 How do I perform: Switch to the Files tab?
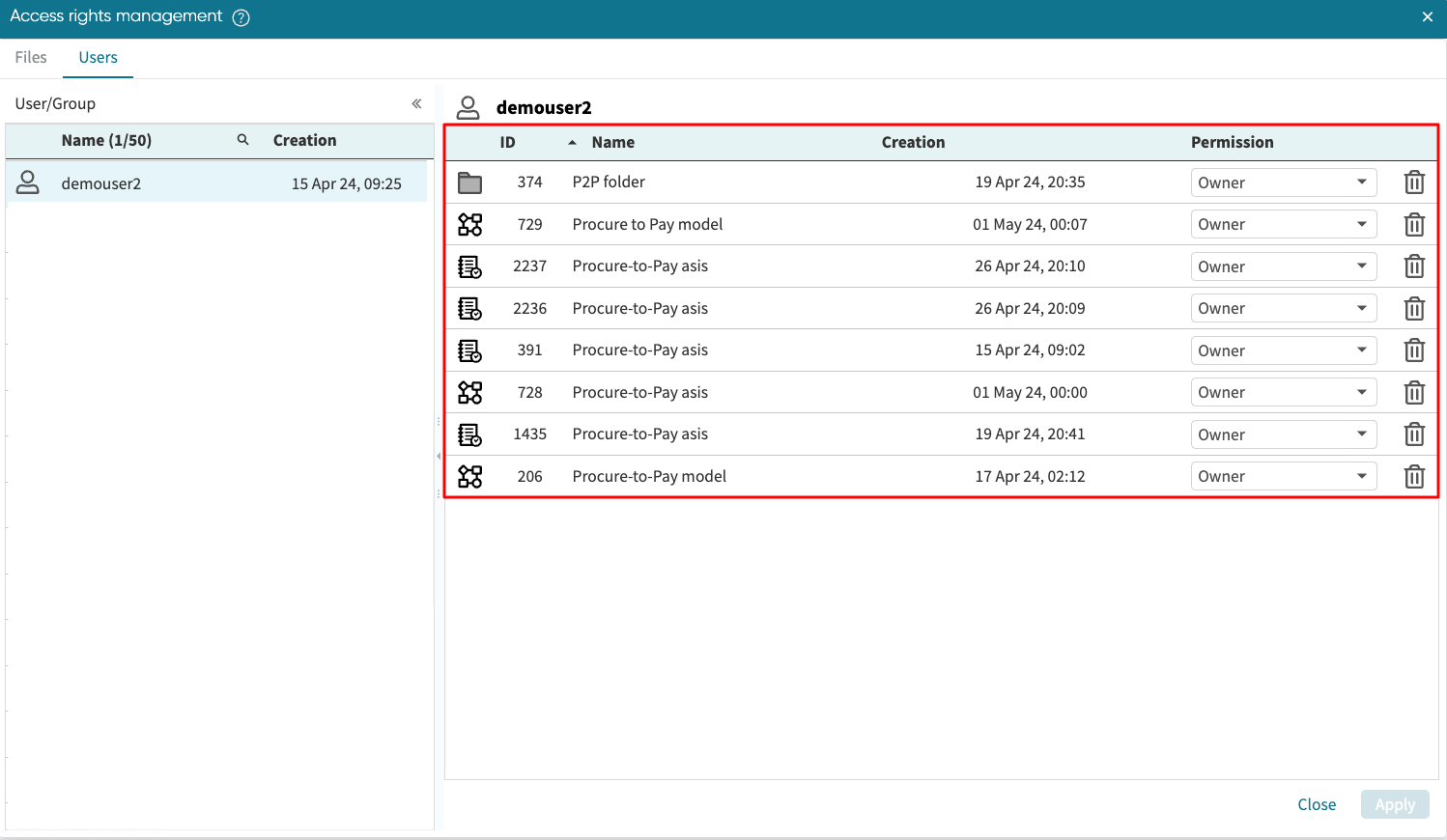(31, 58)
